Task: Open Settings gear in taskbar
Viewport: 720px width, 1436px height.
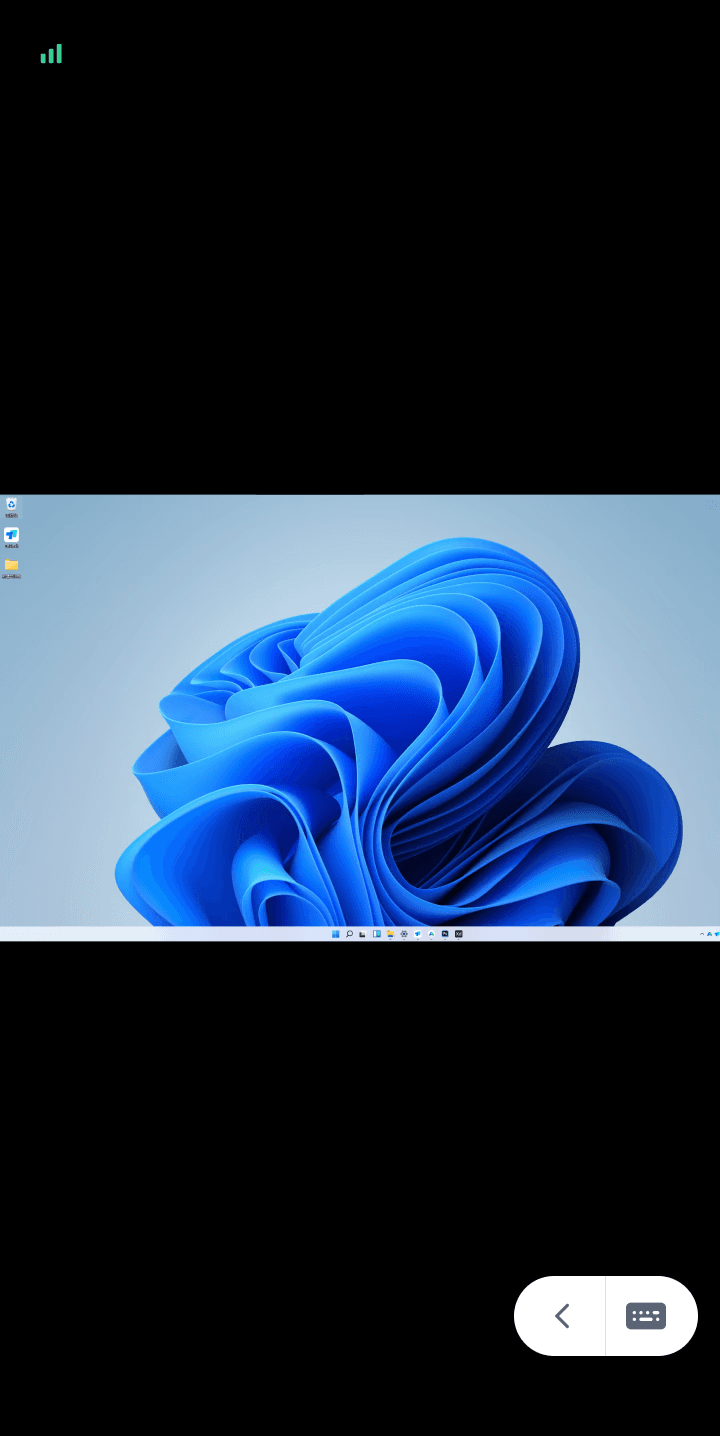Action: click(404, 934)
